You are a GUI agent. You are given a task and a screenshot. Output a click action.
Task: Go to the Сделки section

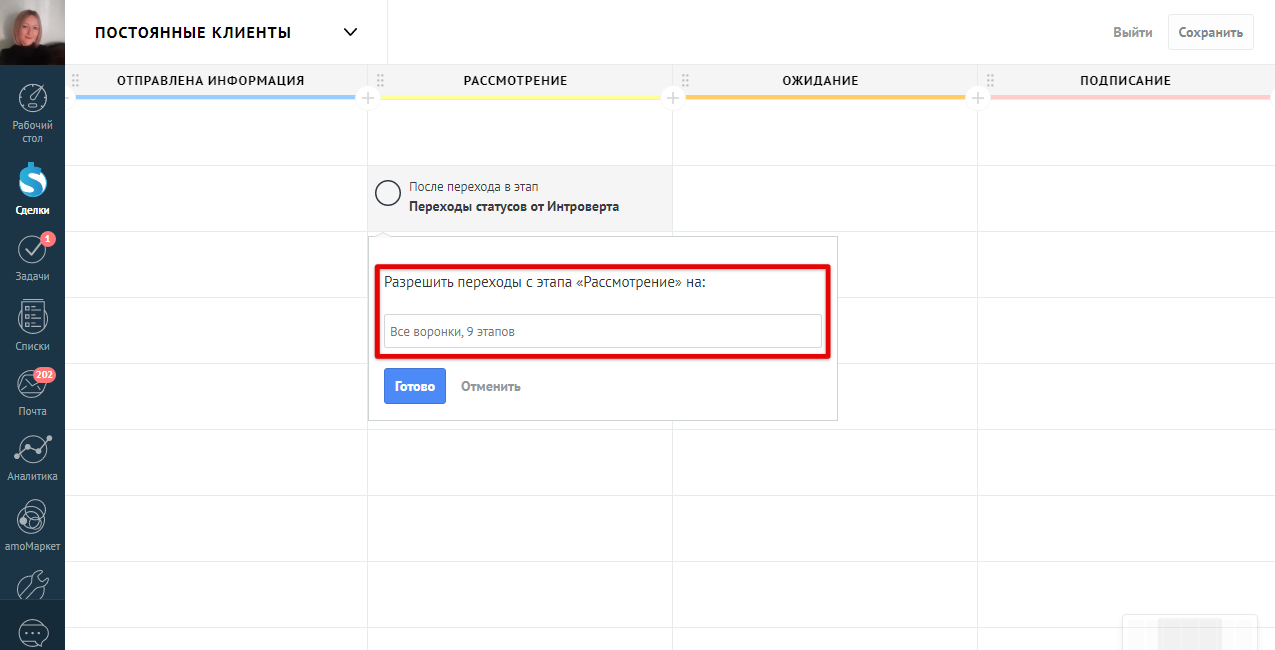point(32,189)
